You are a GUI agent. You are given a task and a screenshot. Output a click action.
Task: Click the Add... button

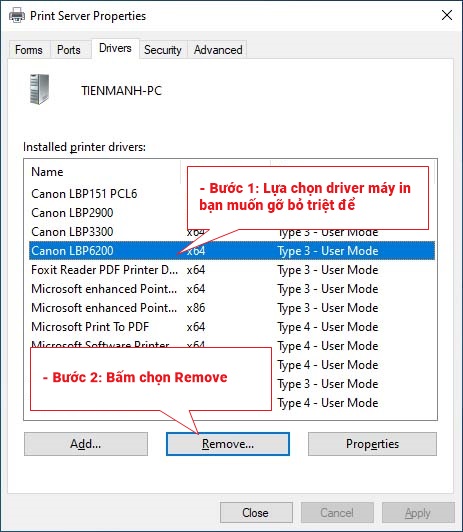click(86, 444)
